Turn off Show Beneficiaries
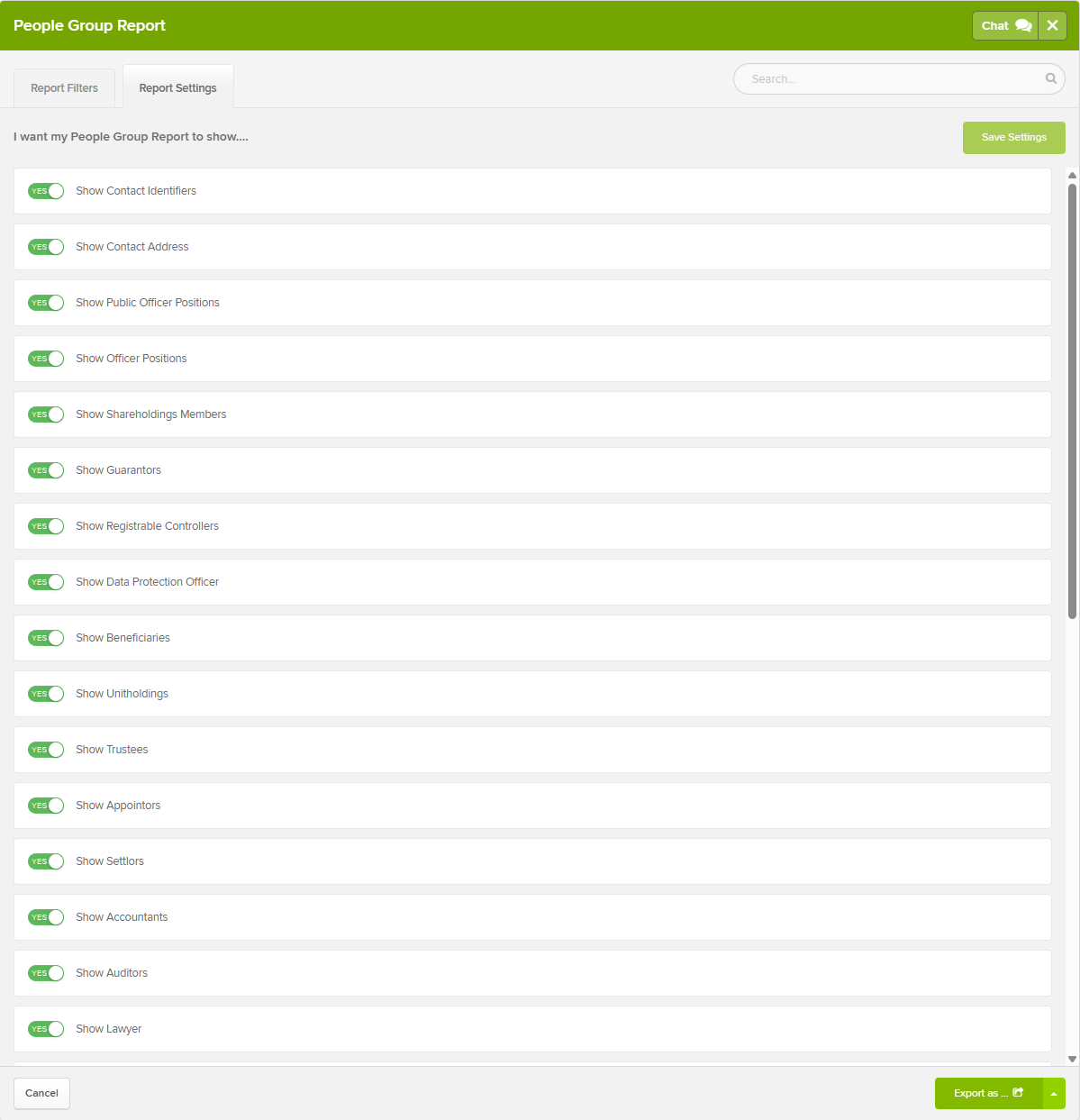This screenshot has height=1120, width=1080. (46, 638)
